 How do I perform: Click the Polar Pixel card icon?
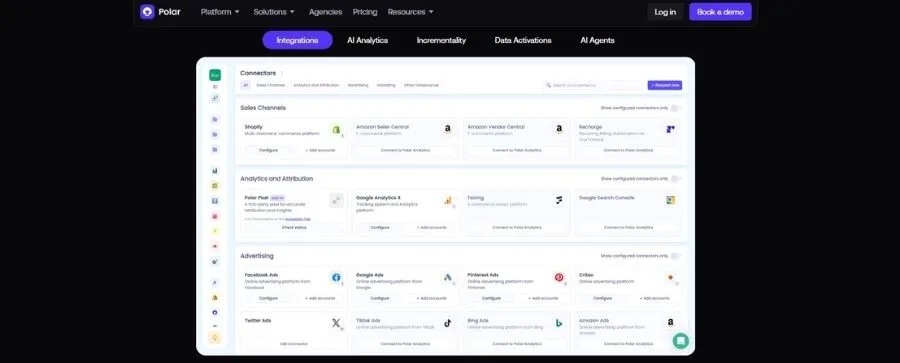pyautogui.click(x=336, y=200)
